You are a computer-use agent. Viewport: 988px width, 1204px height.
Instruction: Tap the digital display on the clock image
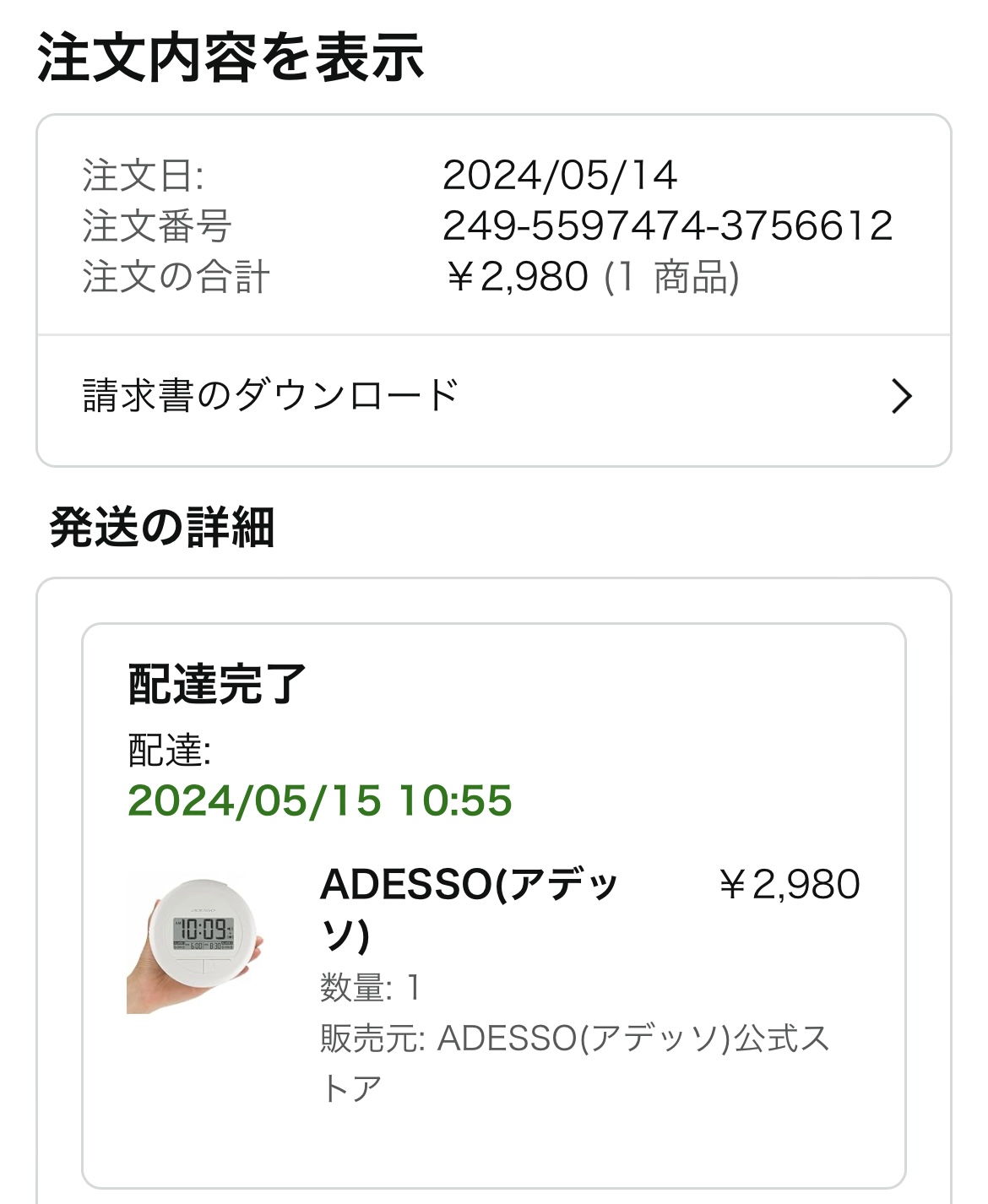pos(204,933)
